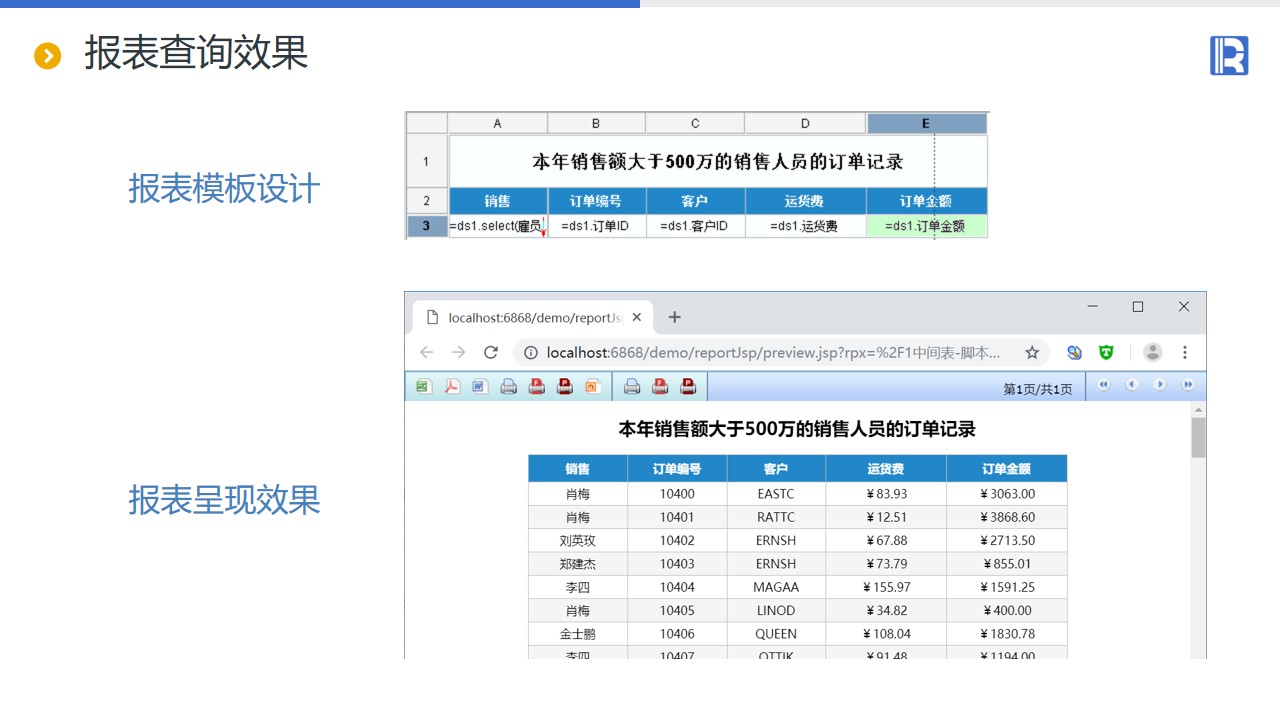
Task: Bookmark this page with star icon
Action: (1032, 352)
